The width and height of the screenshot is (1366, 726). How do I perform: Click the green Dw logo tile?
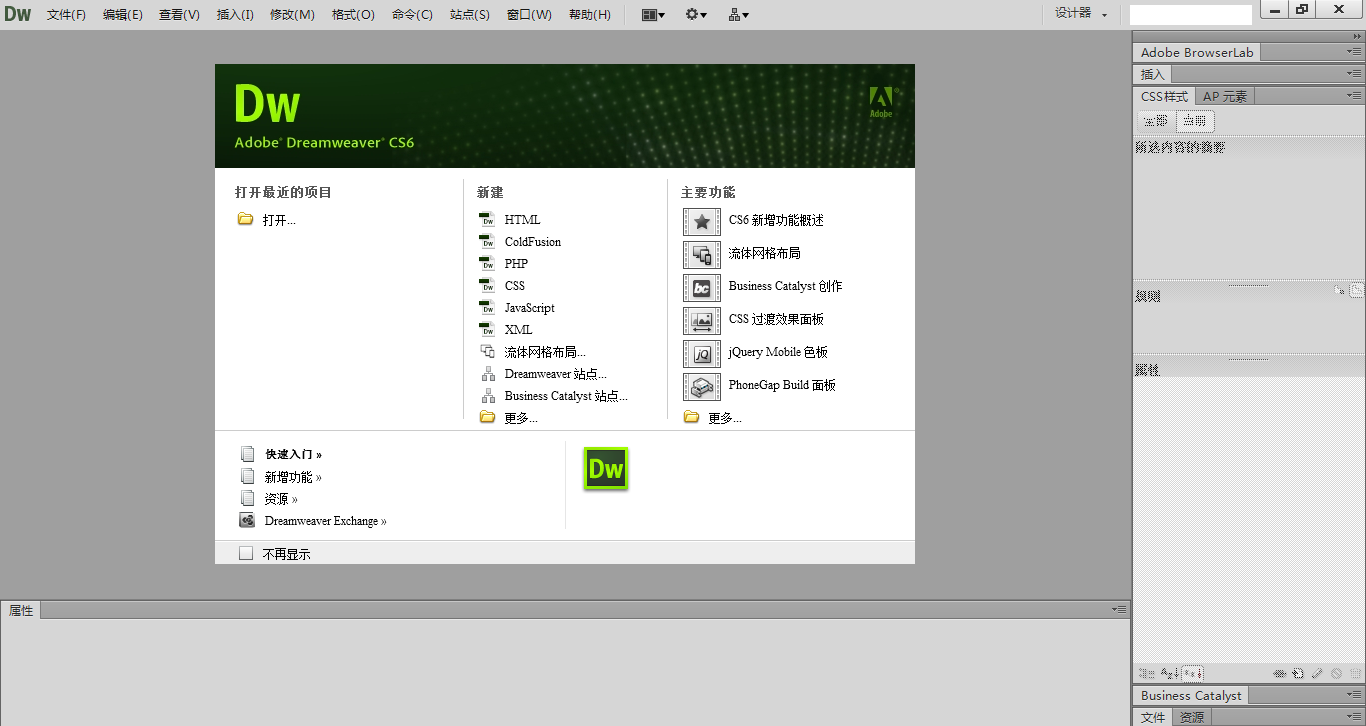point(605,469)
